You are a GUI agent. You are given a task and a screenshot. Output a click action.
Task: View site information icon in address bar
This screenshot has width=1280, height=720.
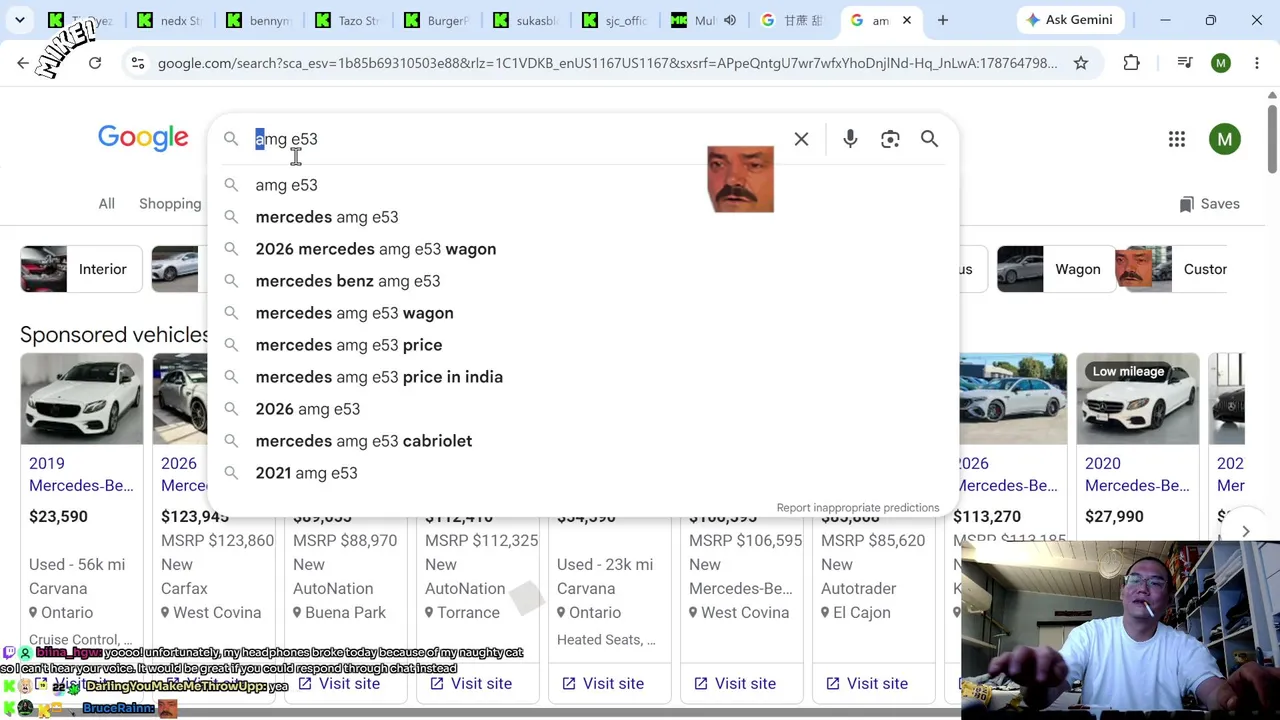[x=137, y=63]
